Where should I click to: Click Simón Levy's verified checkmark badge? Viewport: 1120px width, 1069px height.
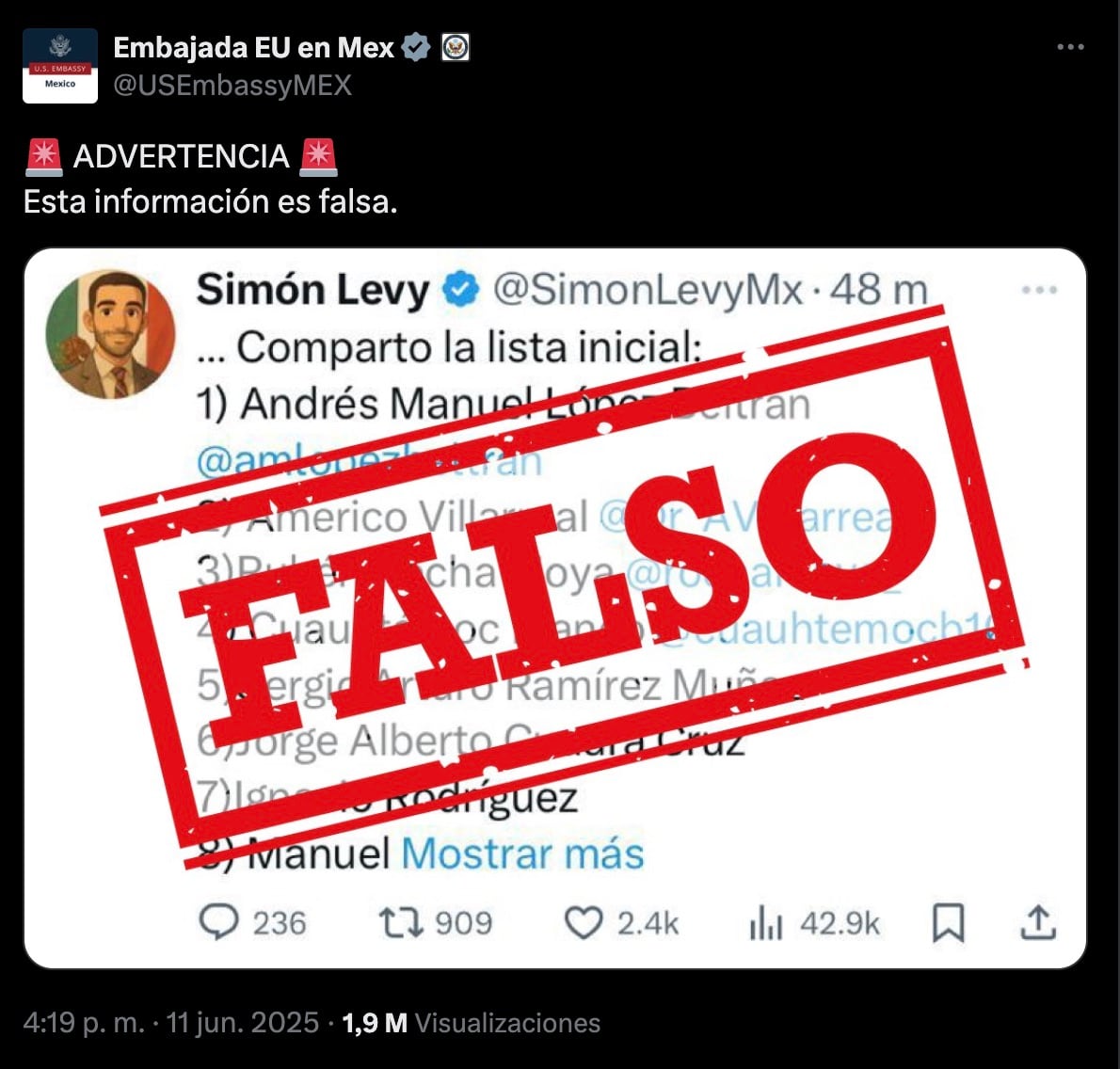[461, 289]
